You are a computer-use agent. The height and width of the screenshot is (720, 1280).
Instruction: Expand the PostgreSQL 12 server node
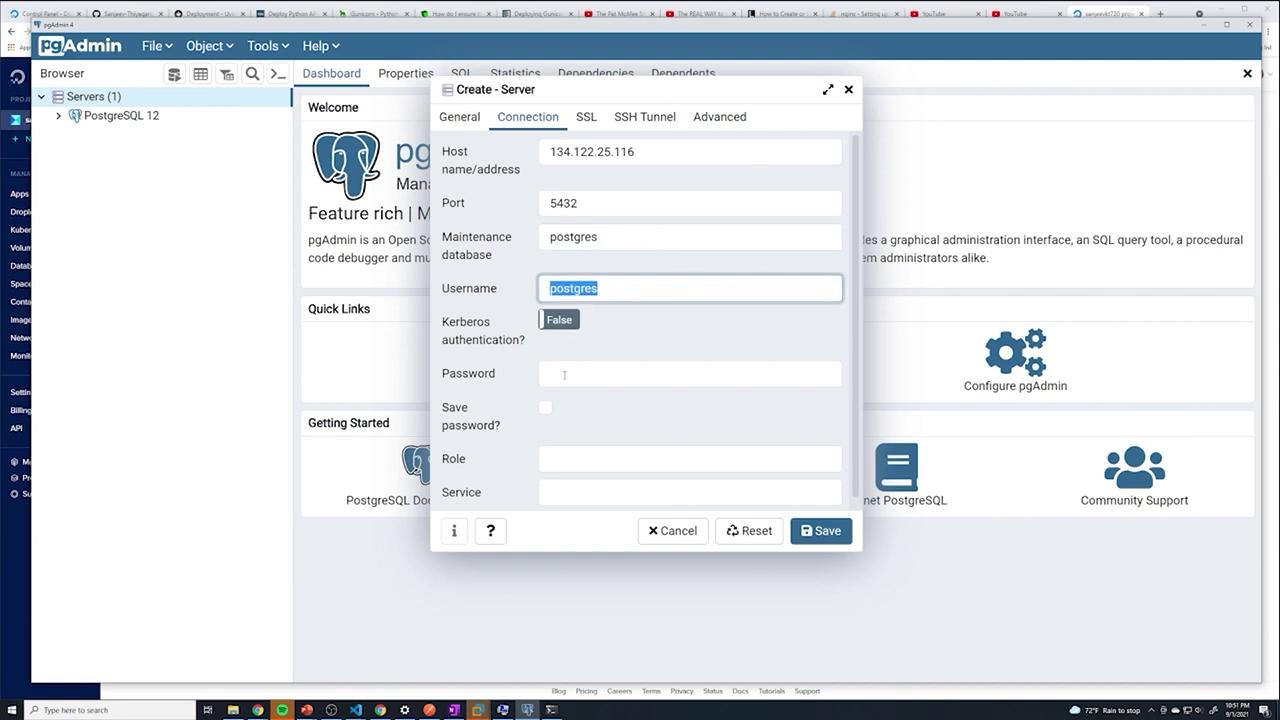click(58, 116)
